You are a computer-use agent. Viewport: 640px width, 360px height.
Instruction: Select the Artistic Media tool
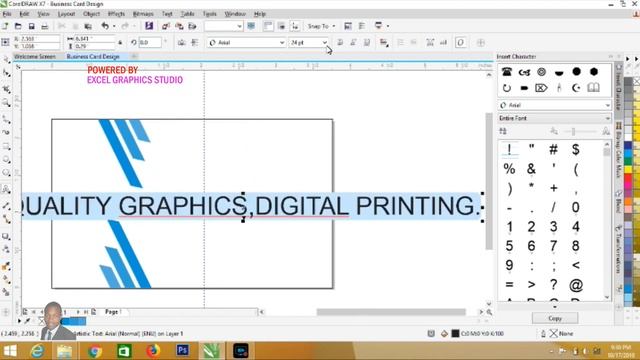tap(6, 133)
